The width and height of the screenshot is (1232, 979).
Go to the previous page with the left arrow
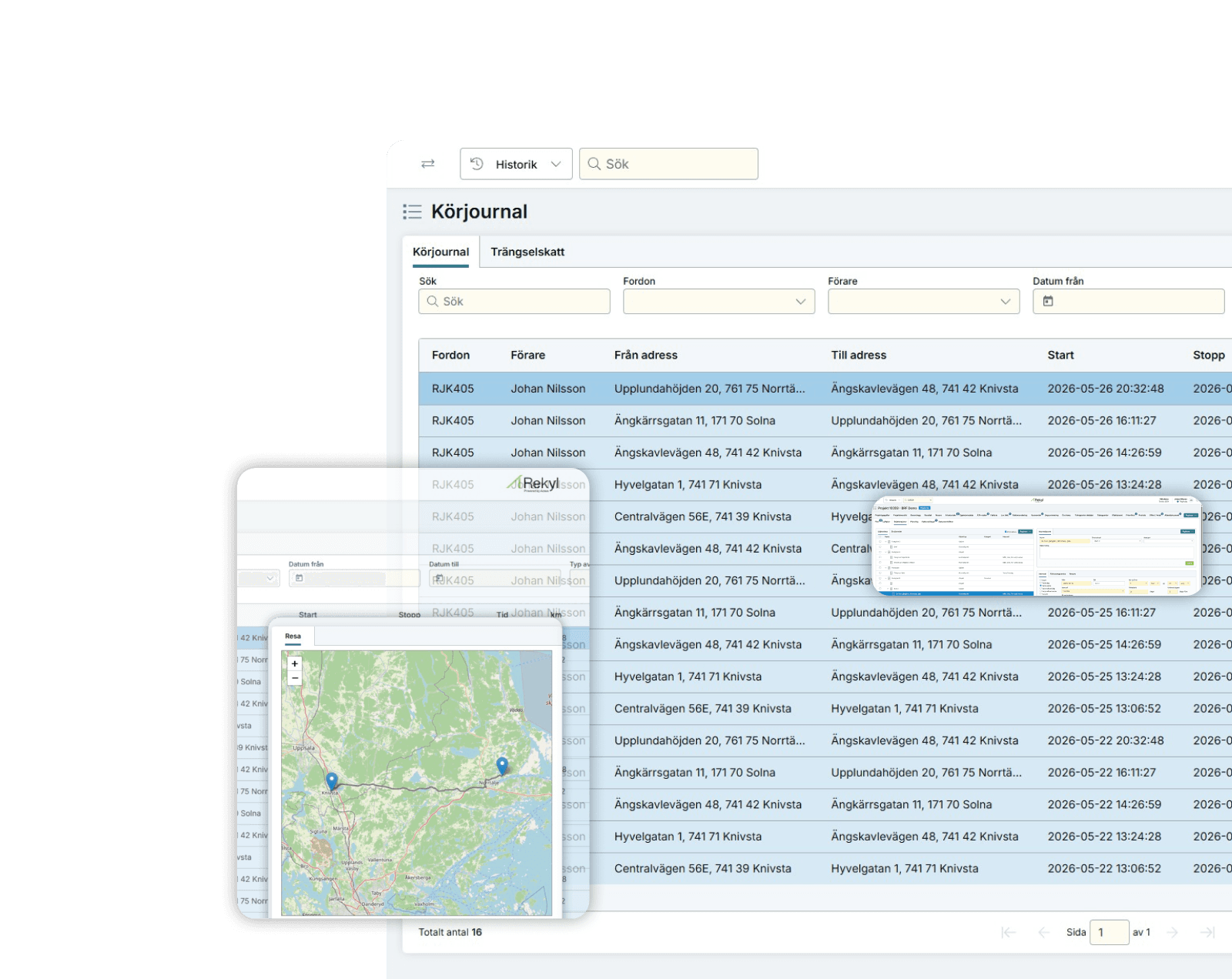[1043, 932]
